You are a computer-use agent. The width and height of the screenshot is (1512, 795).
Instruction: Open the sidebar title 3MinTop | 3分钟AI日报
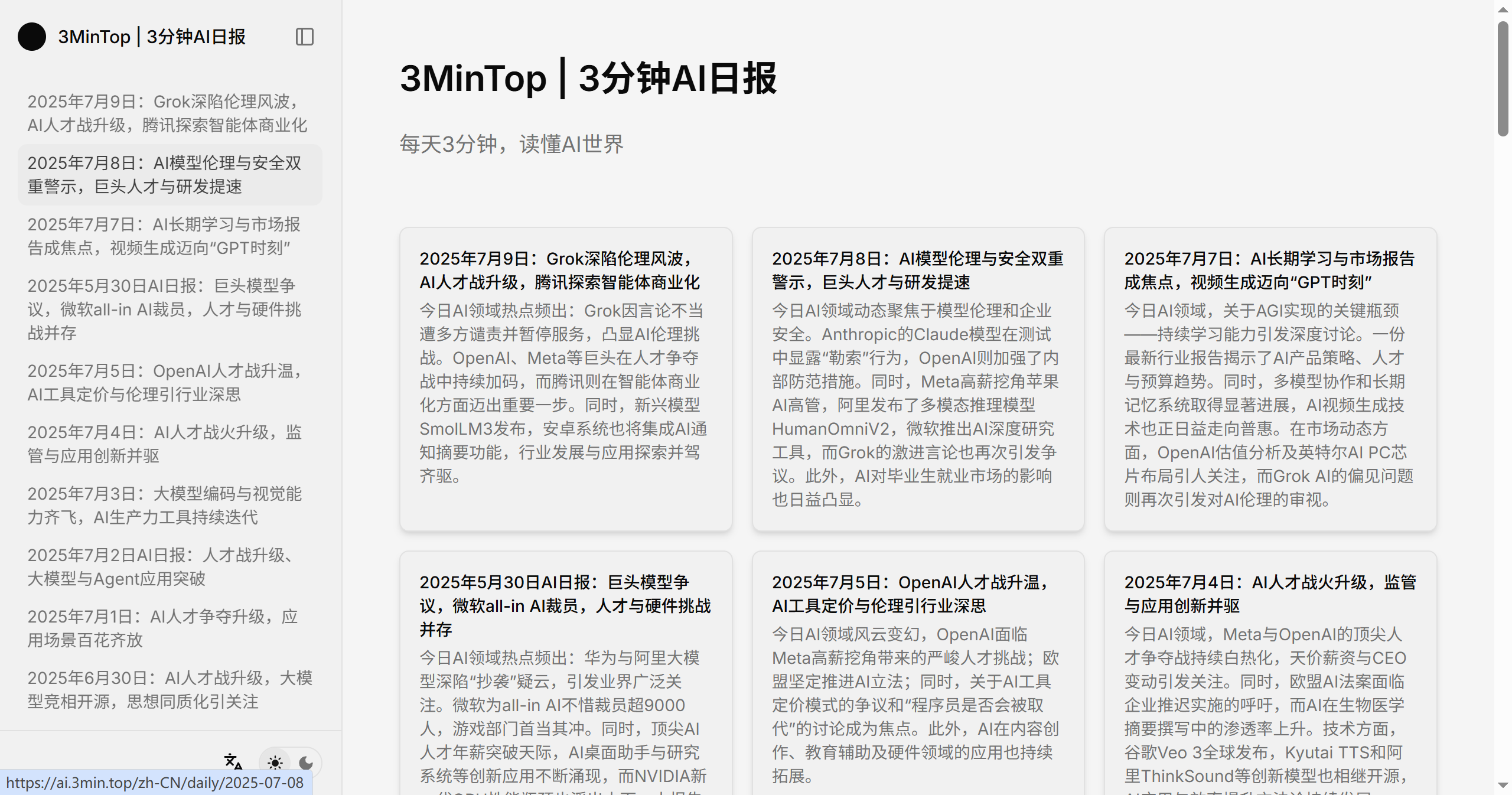152,37
